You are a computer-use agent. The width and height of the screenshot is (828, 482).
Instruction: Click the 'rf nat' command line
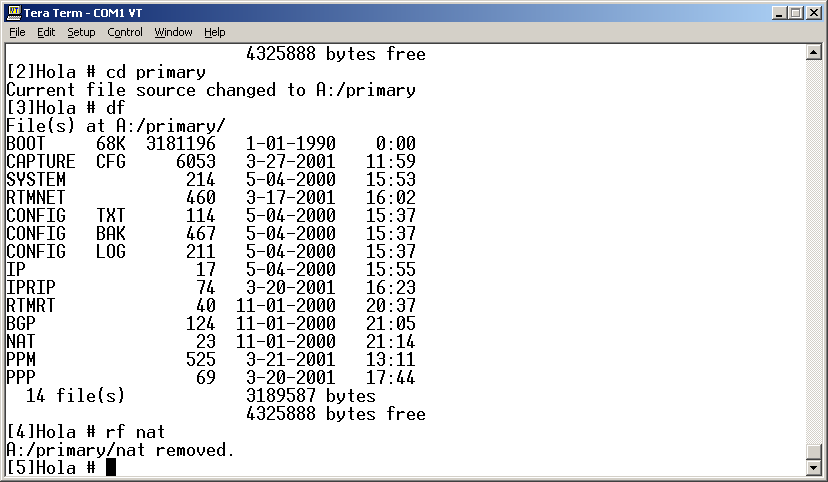click(x=85, y=432)
